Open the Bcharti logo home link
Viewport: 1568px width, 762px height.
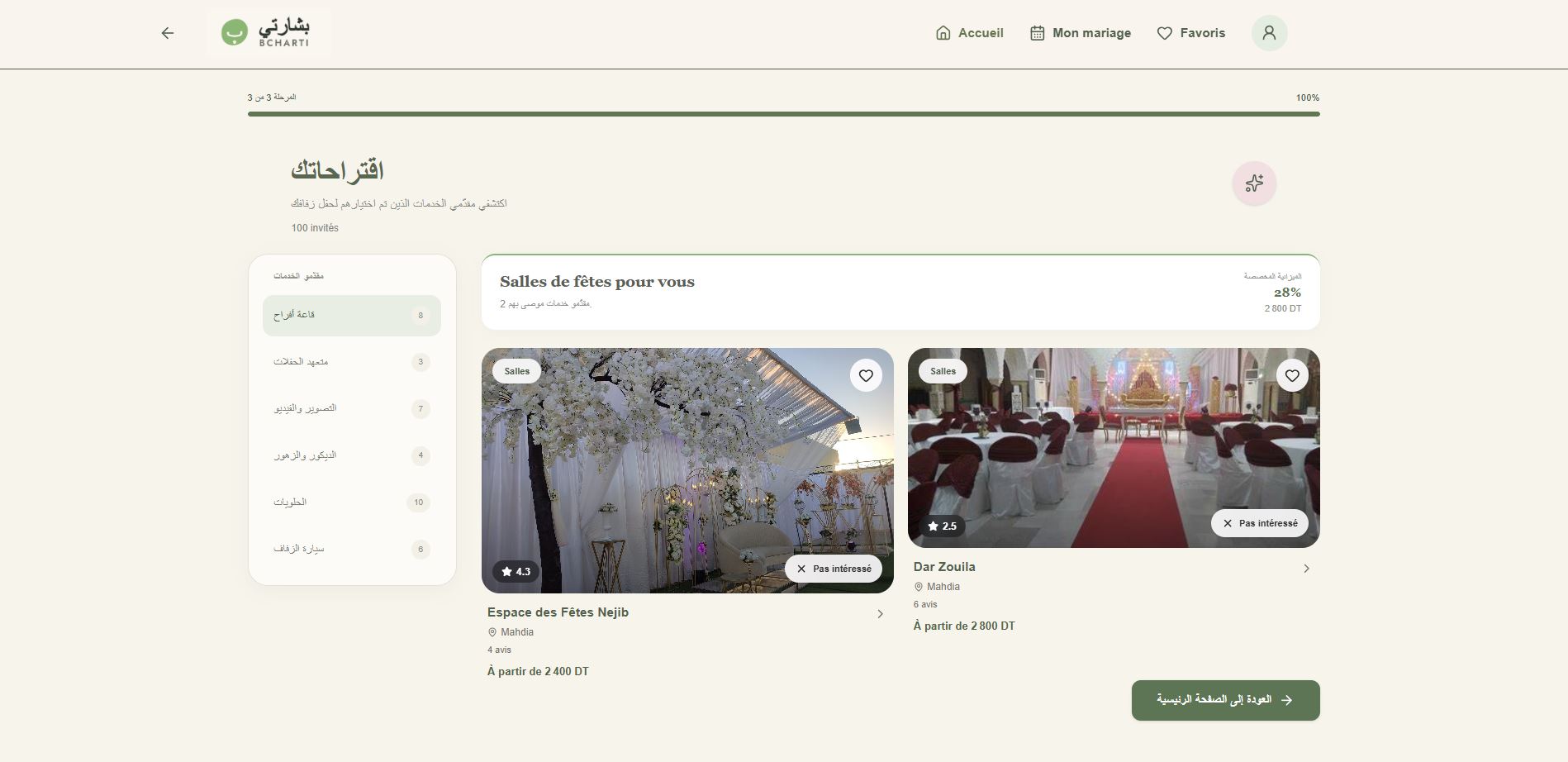[268, 33]
